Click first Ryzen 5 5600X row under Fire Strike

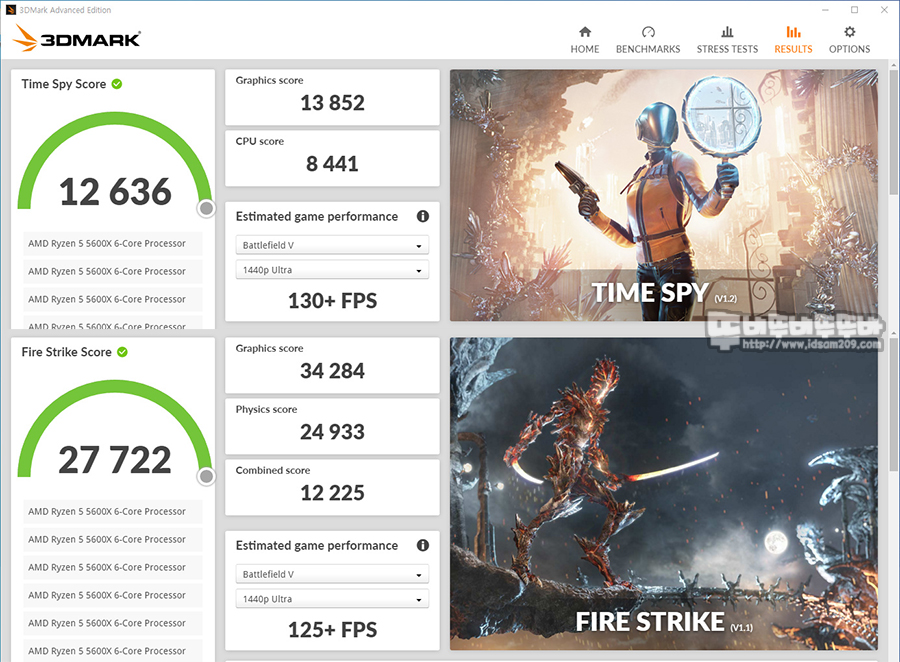coord(113,512)
